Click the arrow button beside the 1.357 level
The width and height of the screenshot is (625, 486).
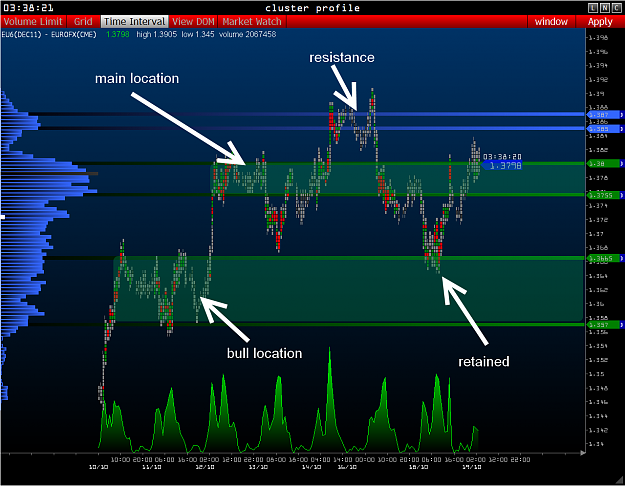621,325
